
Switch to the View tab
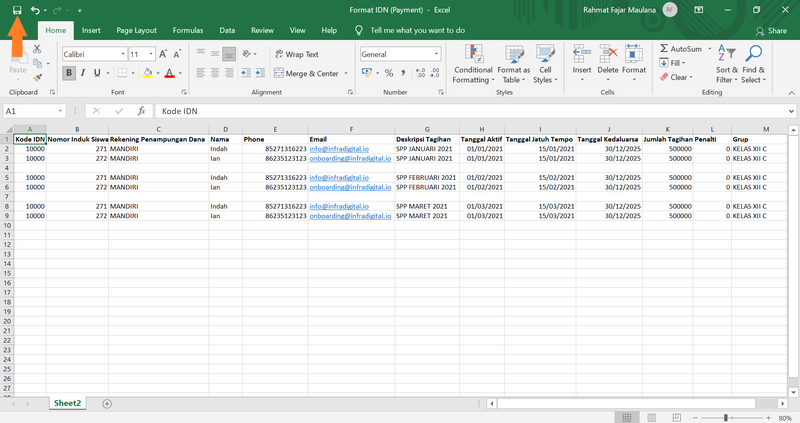pyautogui.click(x=297, y=31)
